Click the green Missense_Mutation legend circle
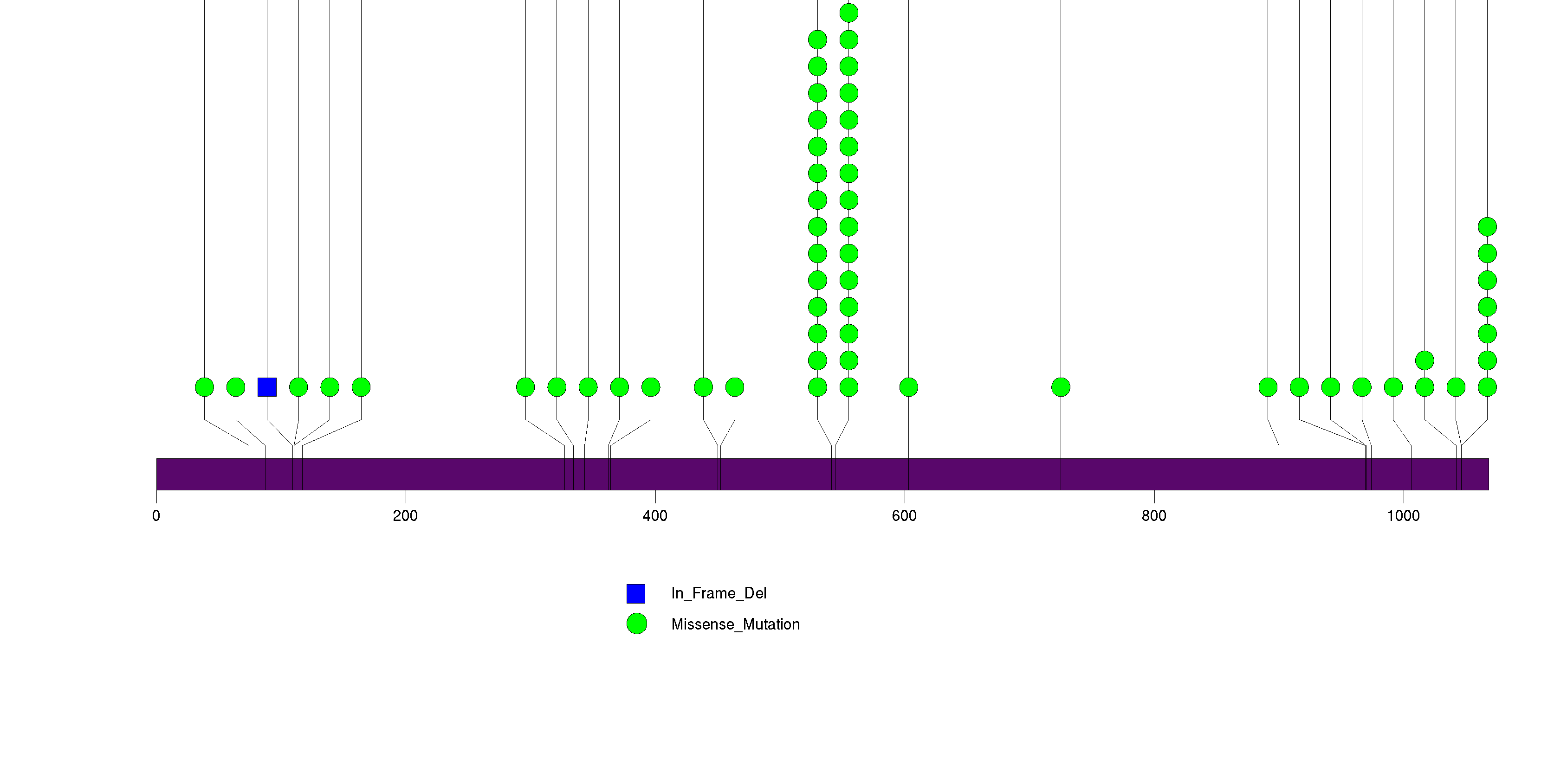This screenshot has height=784, width=1567. [636, 624]
